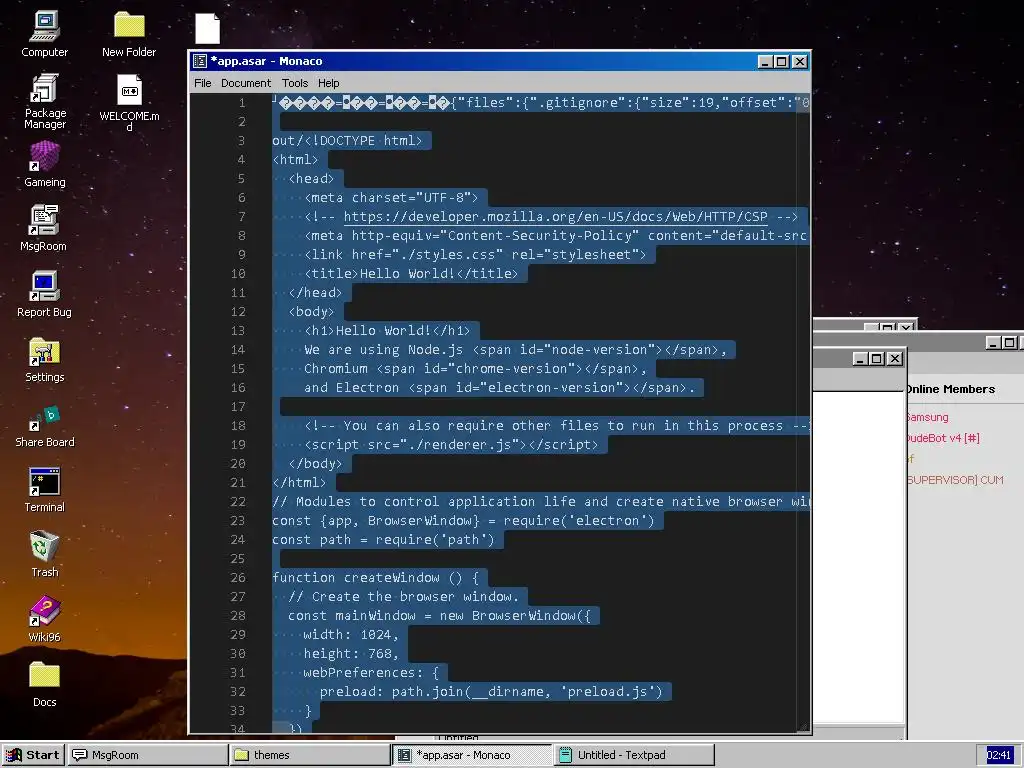1024x768 pixels.
Task: Select Samsung in Online Members list
Action: [927, 417]
